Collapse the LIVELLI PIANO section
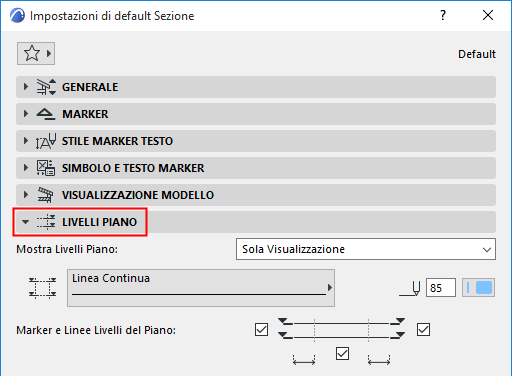 tap(25, 222)
